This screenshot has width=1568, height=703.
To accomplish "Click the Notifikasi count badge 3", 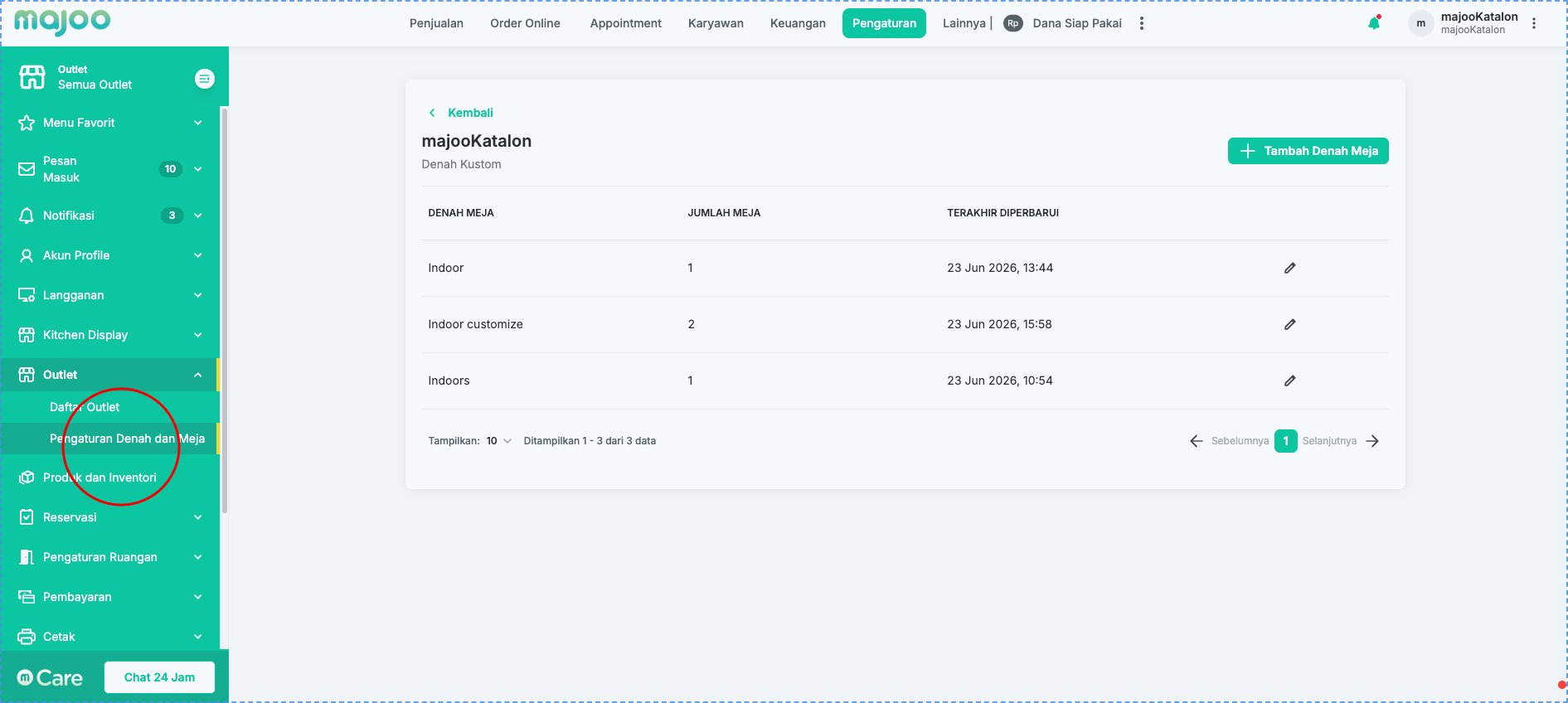I will coord(172,216).
